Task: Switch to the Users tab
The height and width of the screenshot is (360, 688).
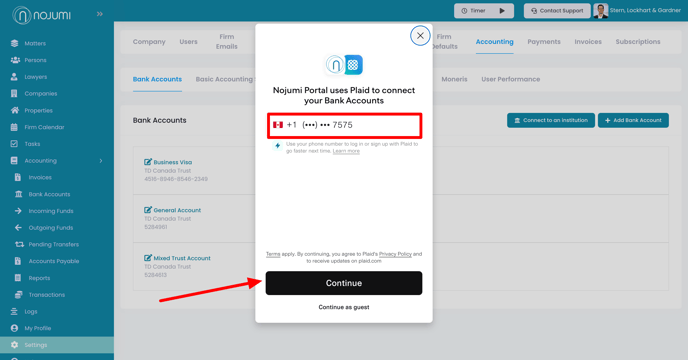Action: [x=188, y=42]
